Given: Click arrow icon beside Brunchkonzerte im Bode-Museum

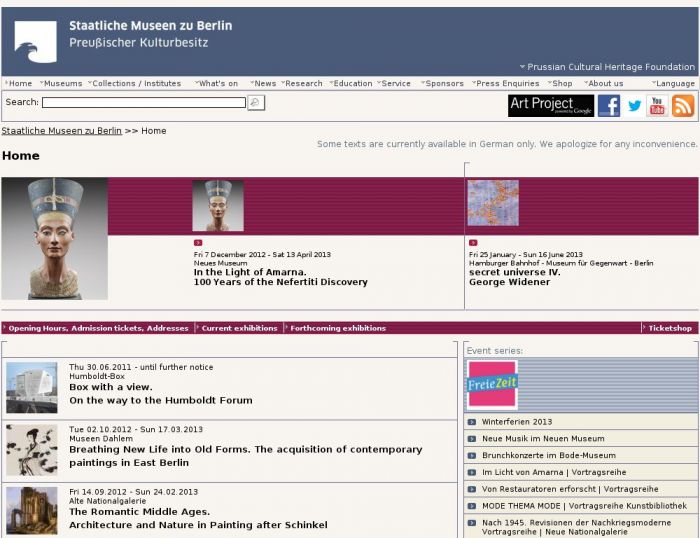Looking at the screenshot, I should (x=471, y=456).
